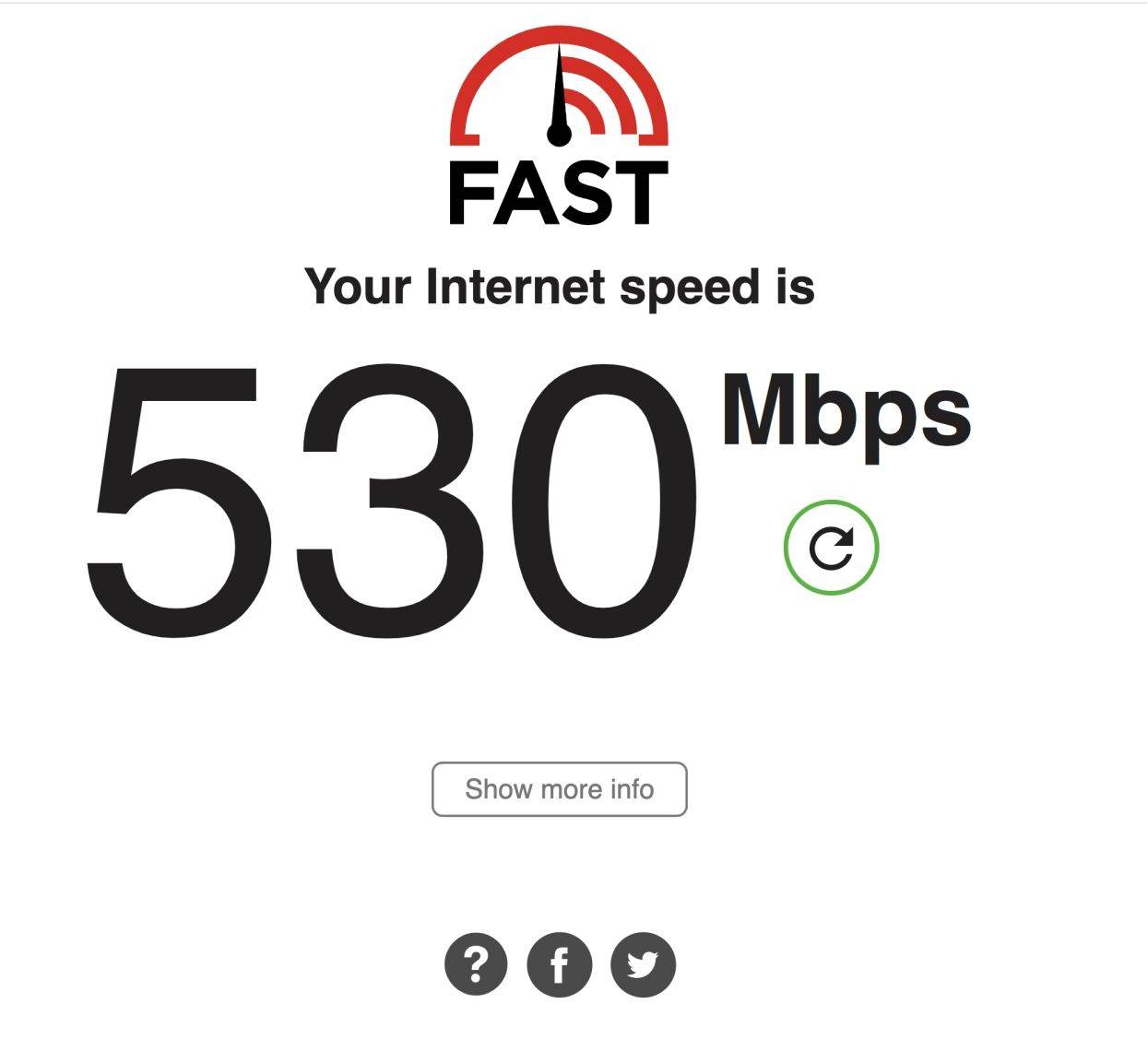Share result via the Twitter bird icon
This screenshot has width=1148, height=1051.
click(643, 964)
